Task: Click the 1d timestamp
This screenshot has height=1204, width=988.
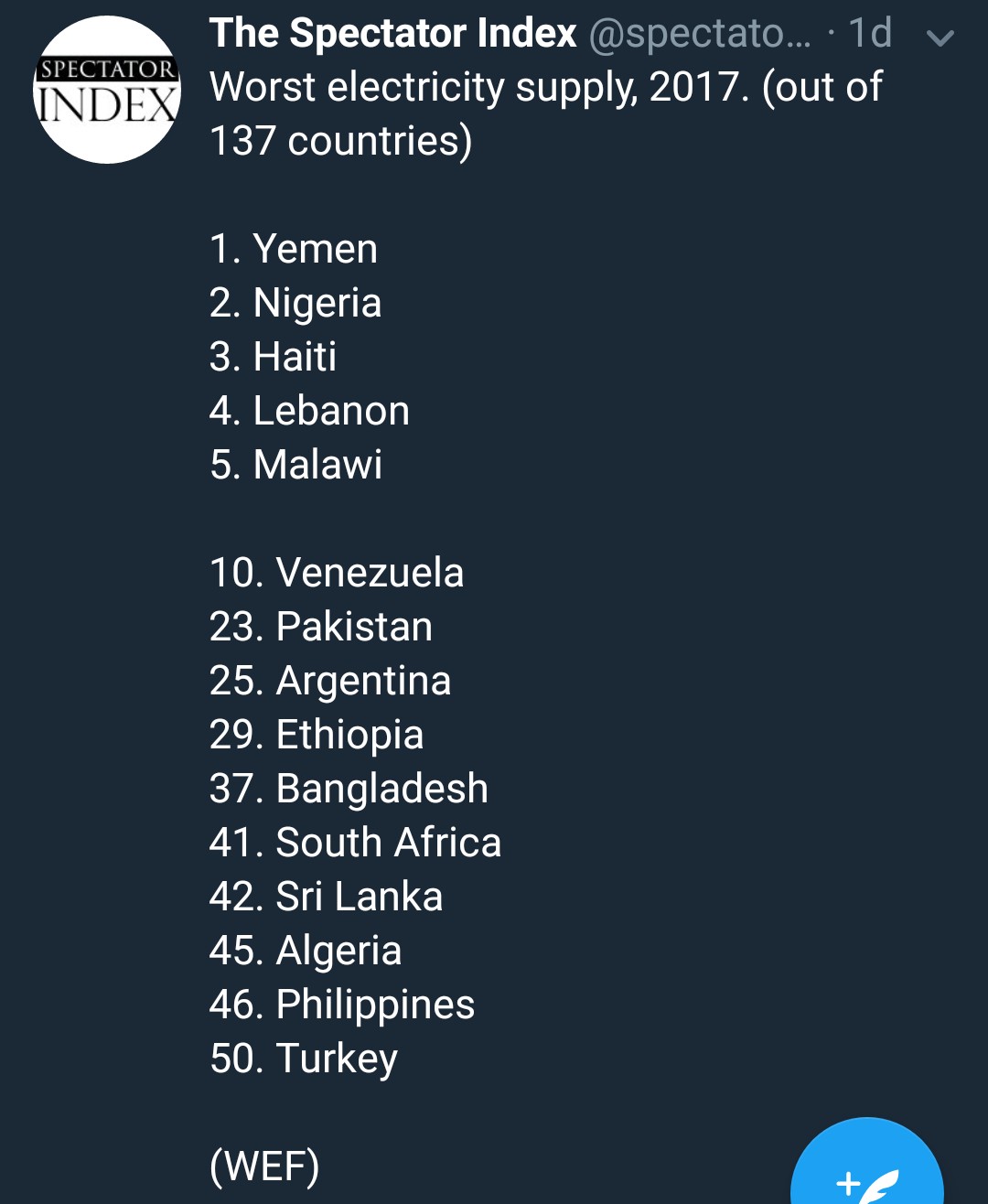Action: 870,34
